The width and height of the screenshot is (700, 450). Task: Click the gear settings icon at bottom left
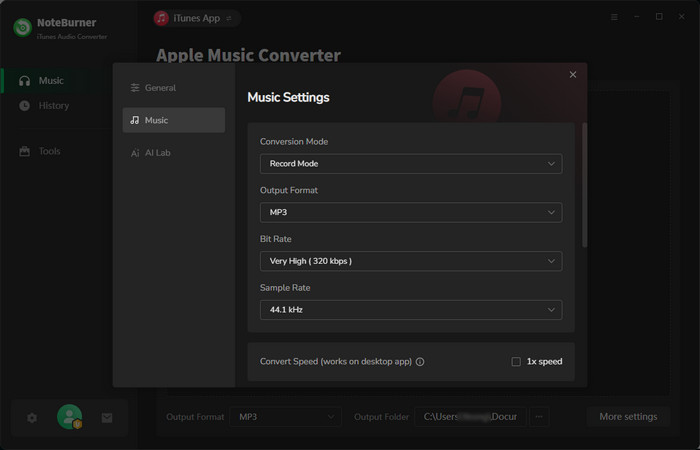point(32,418)
